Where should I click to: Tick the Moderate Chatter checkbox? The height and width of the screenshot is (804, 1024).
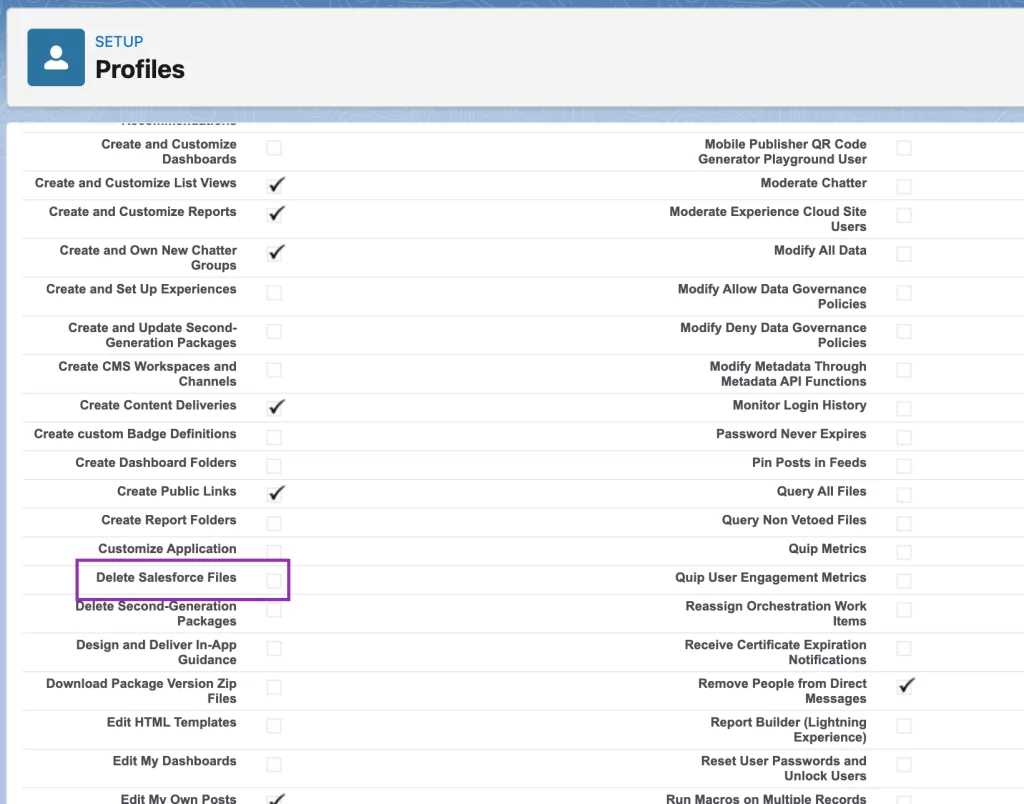coord(904,187)
